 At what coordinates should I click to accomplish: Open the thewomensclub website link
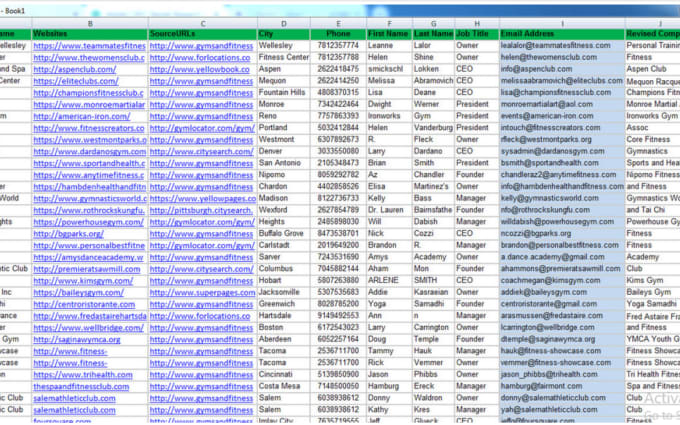89,57
